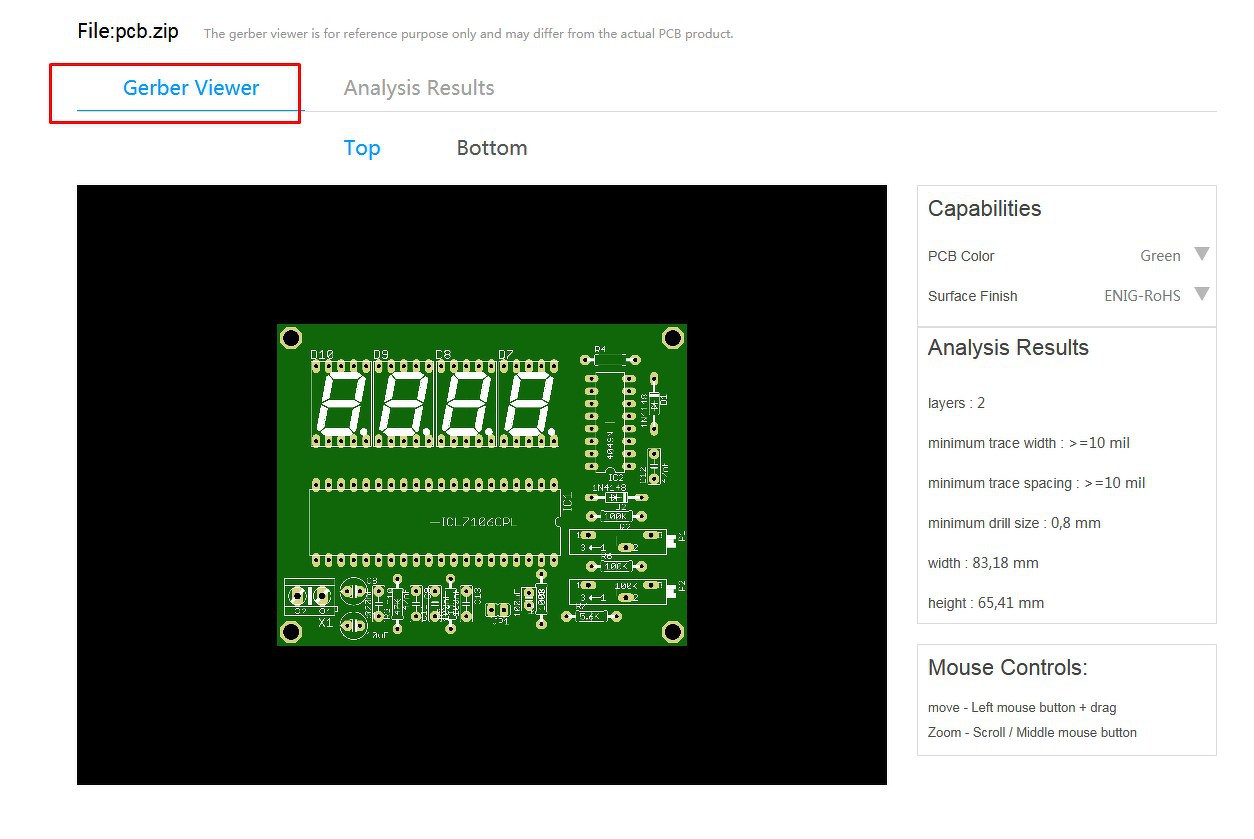
Task: Expand the PCB Color dropdown arrow
Action: point(1202,254)
